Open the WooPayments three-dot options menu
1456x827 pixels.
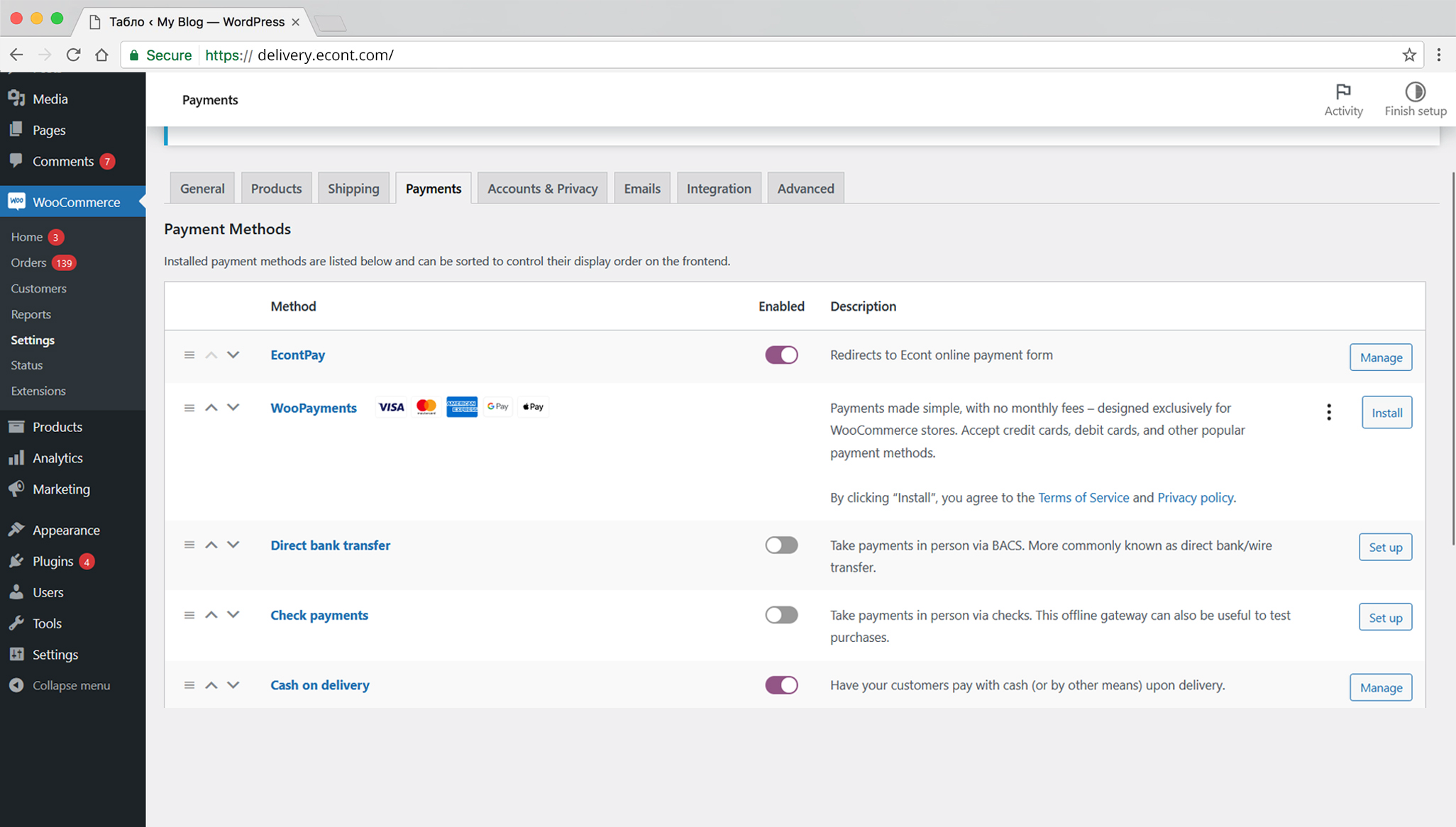click(1329, 412)
